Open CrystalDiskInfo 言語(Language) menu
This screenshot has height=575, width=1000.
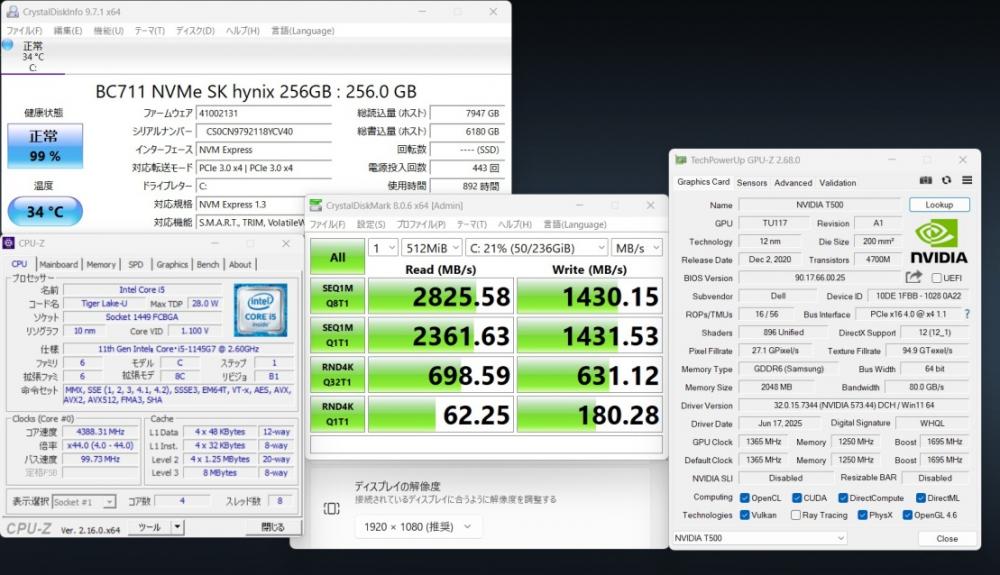302,31
